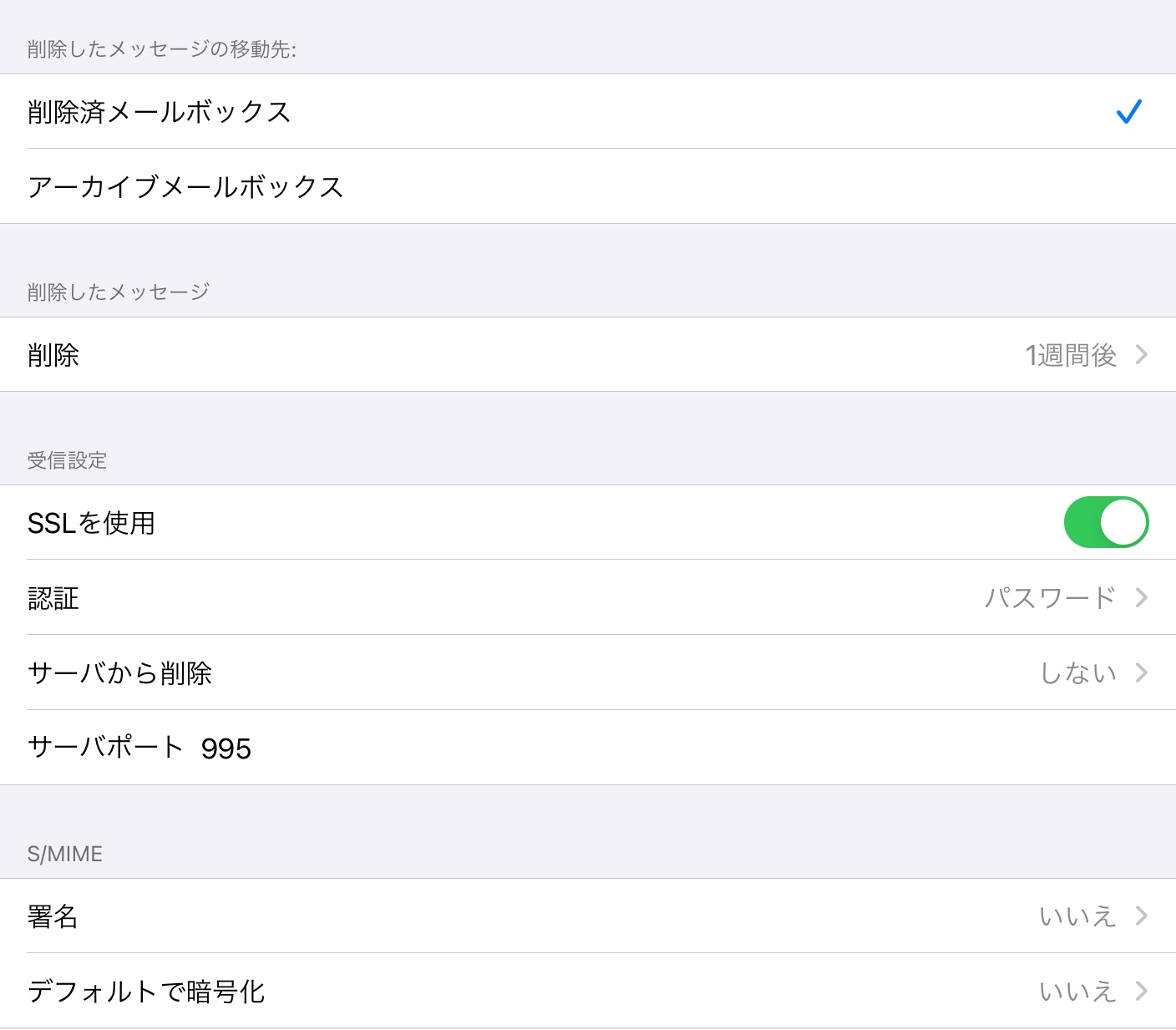Click the chevron in the 署名 row

(1142, 916)
